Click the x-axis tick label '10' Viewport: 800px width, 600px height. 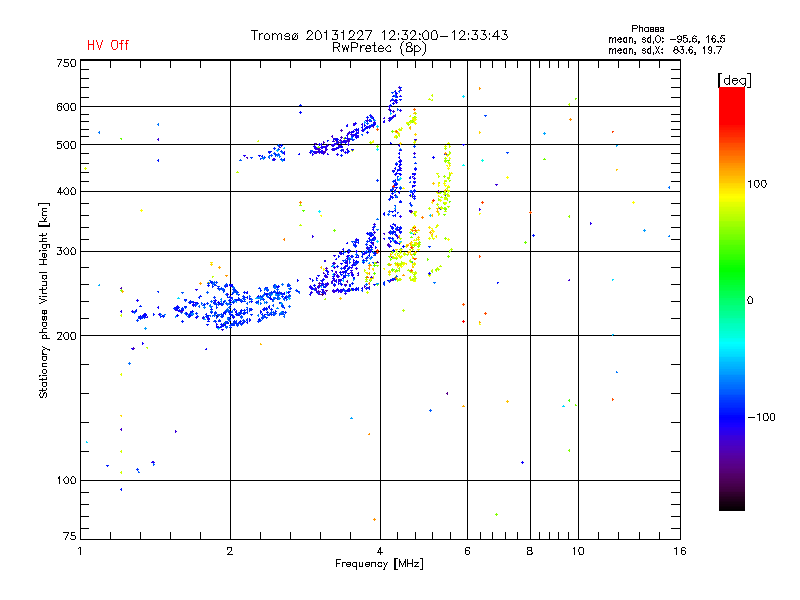click(x=578, y=551)
